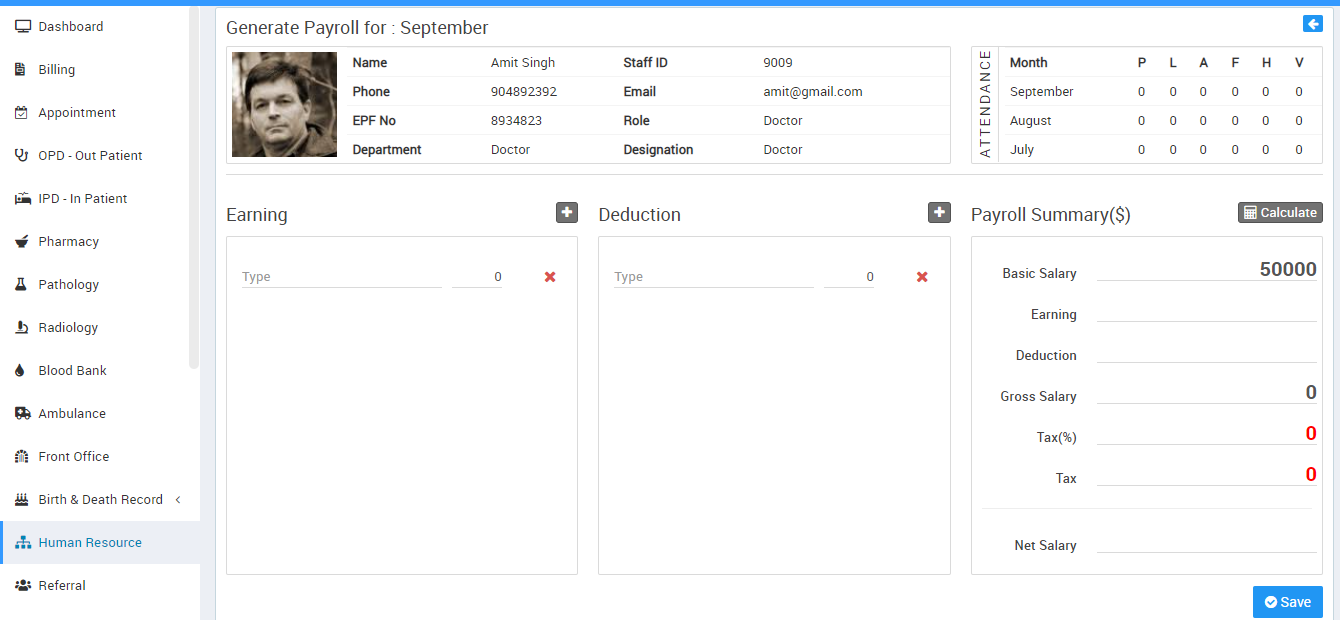Click the Deduction amount input field
The image size is (1340, 620).
pos(849,277)
